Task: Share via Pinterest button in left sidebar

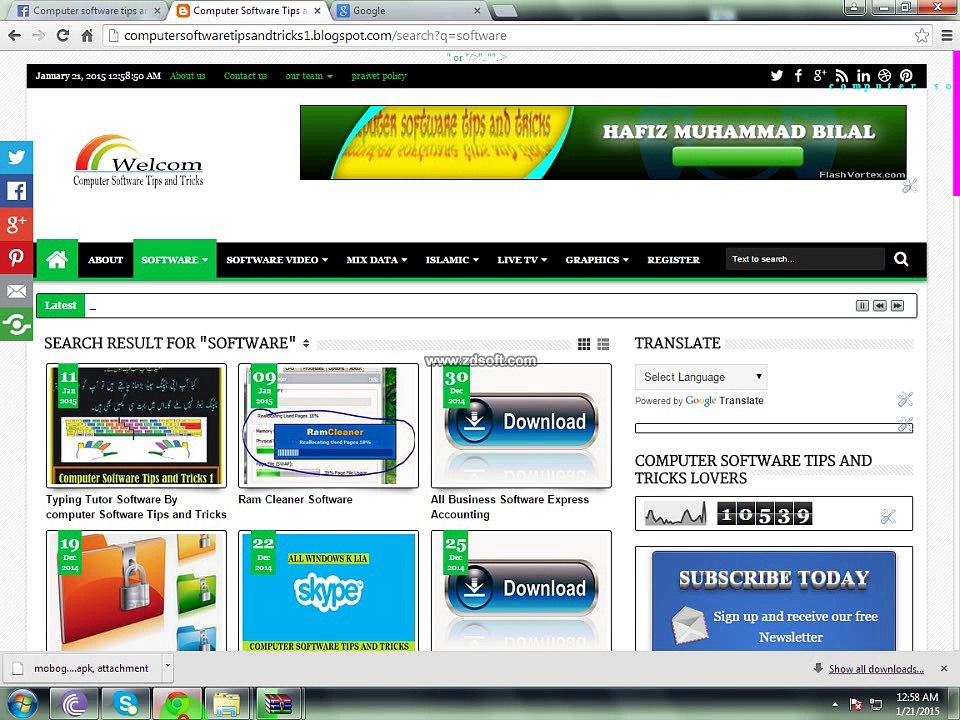Action: [x=16, y=258]
